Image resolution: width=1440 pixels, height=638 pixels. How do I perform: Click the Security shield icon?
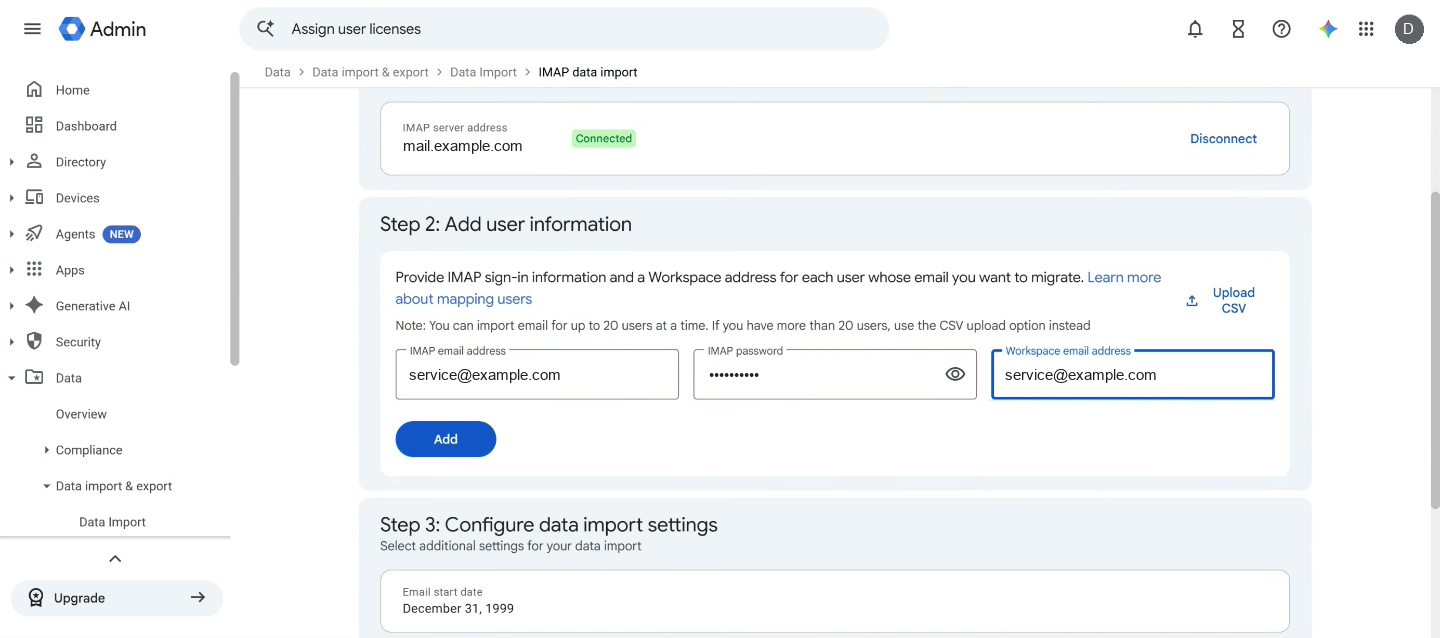[34, 342]
